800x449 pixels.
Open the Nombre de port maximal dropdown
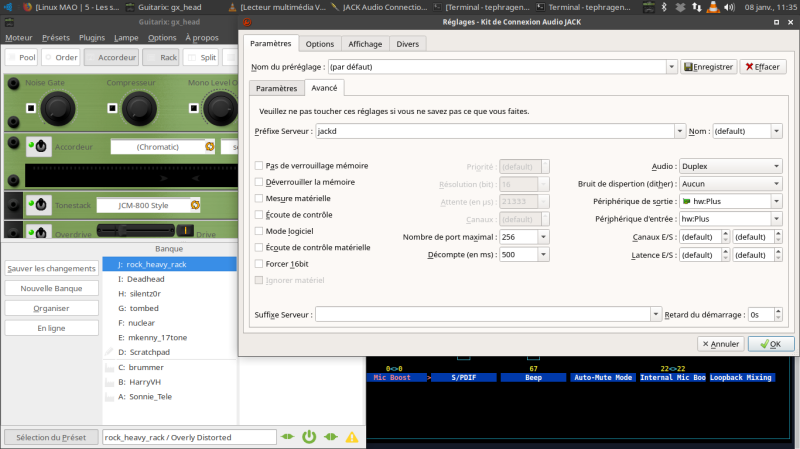(543, 237)
